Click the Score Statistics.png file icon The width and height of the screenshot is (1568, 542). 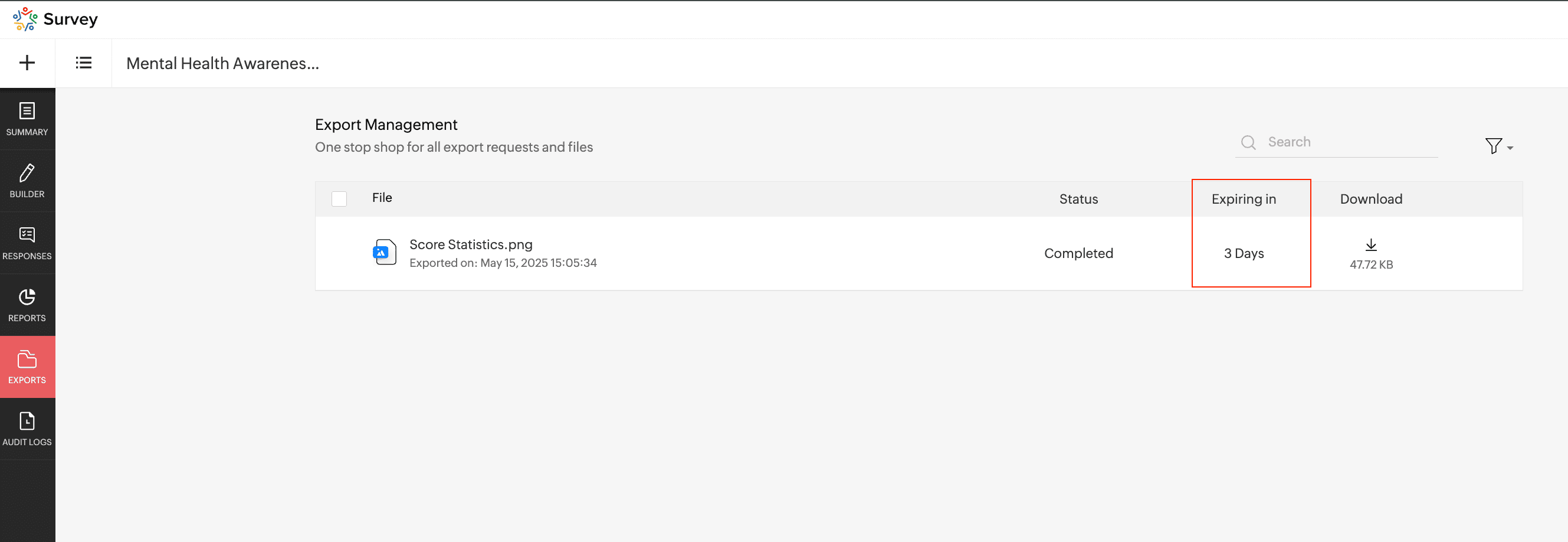385,252
